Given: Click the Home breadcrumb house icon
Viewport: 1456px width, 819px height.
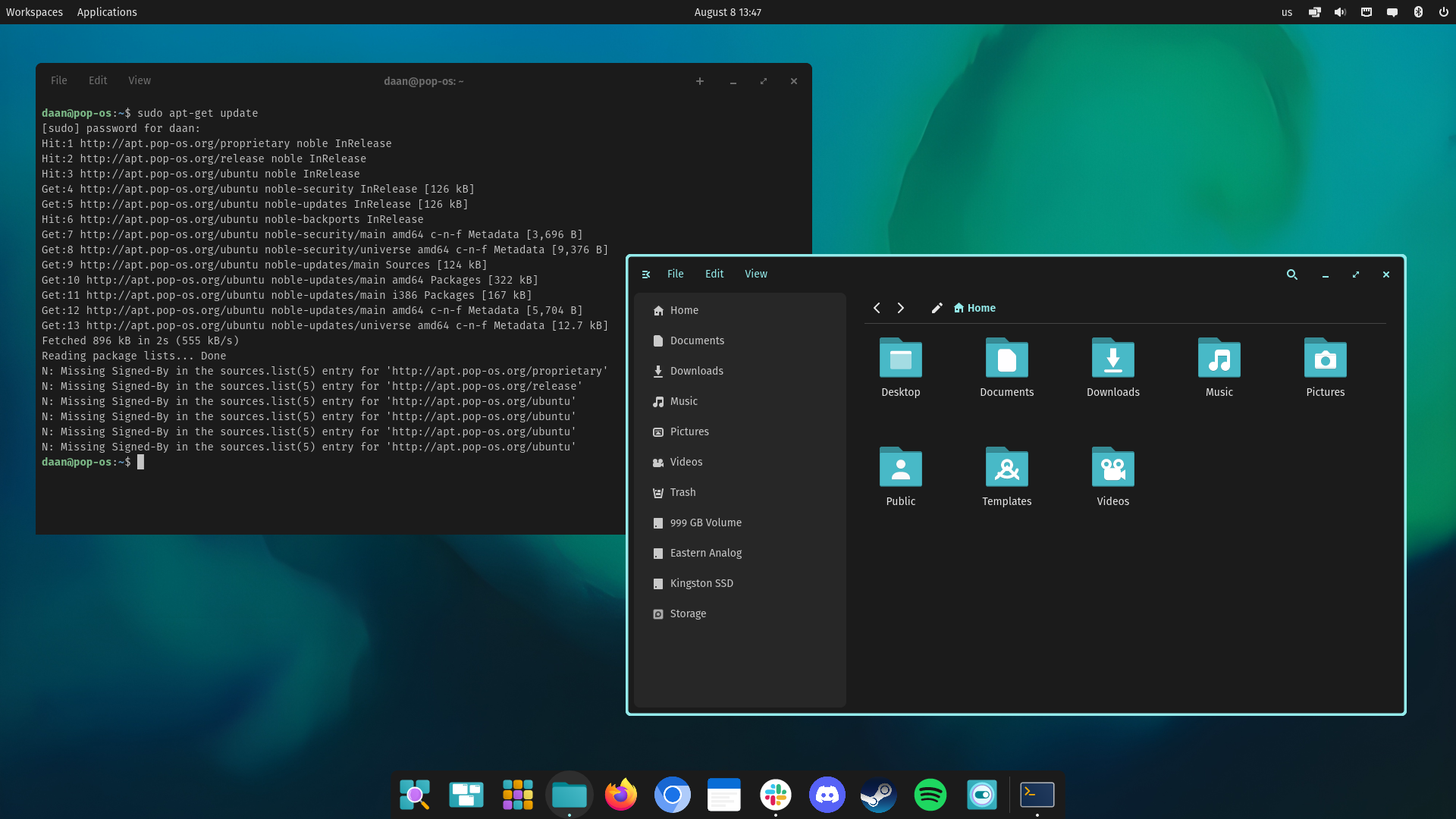Looking at the screenshot, I should tap(959, 308).
